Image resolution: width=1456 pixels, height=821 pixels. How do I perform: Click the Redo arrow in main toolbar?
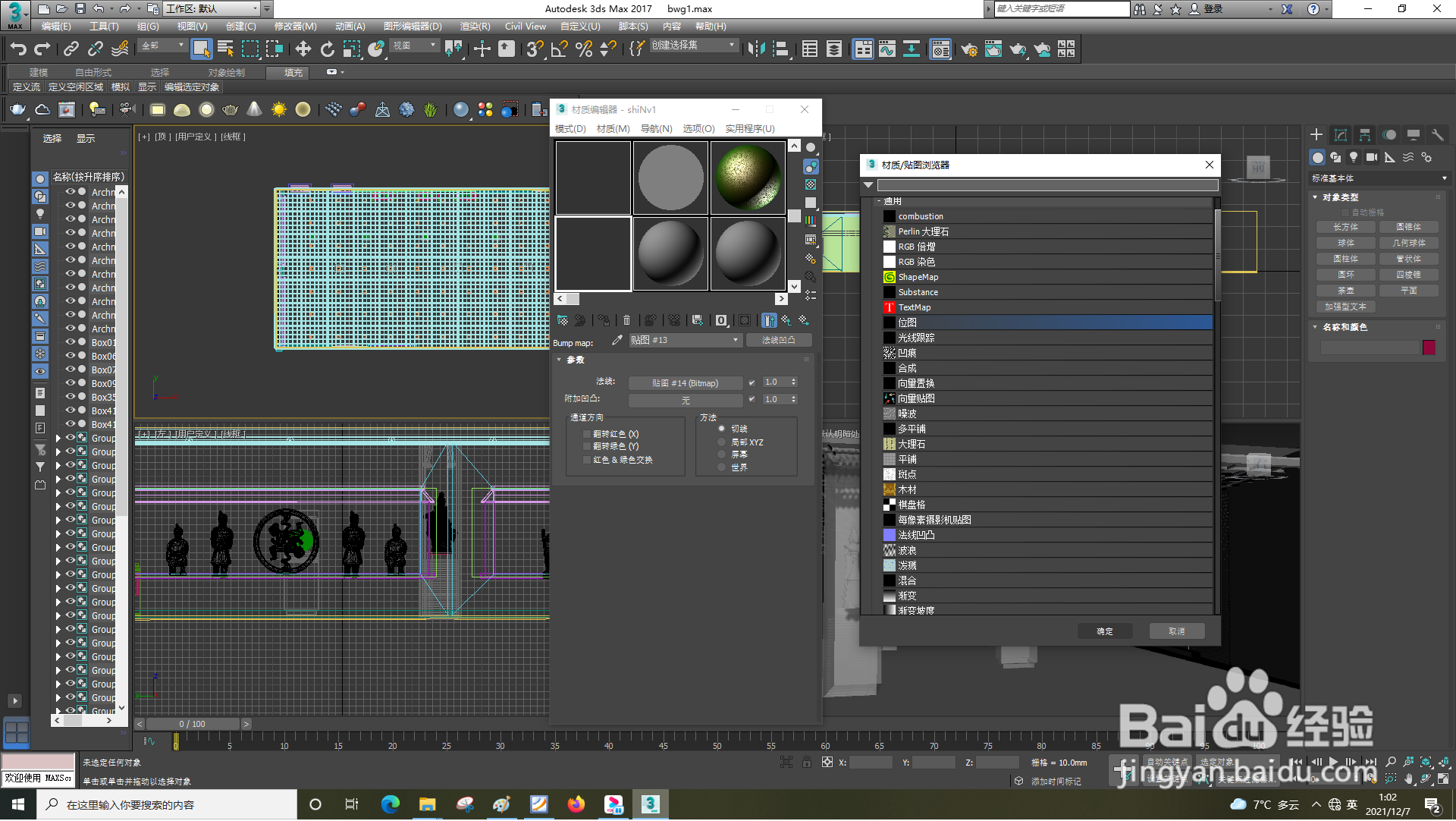42,49
